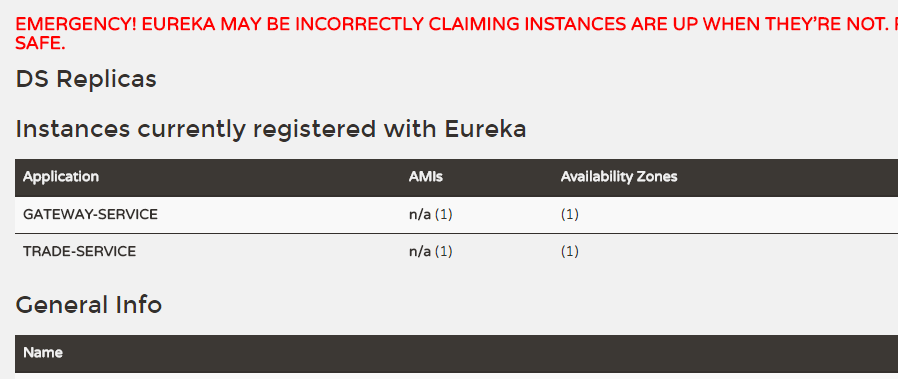This screenshot has height=379, width=898.
Task: Click n/a in the TRADE-SERVICE row
Action: pyautogui.click(x=420, y=251)
